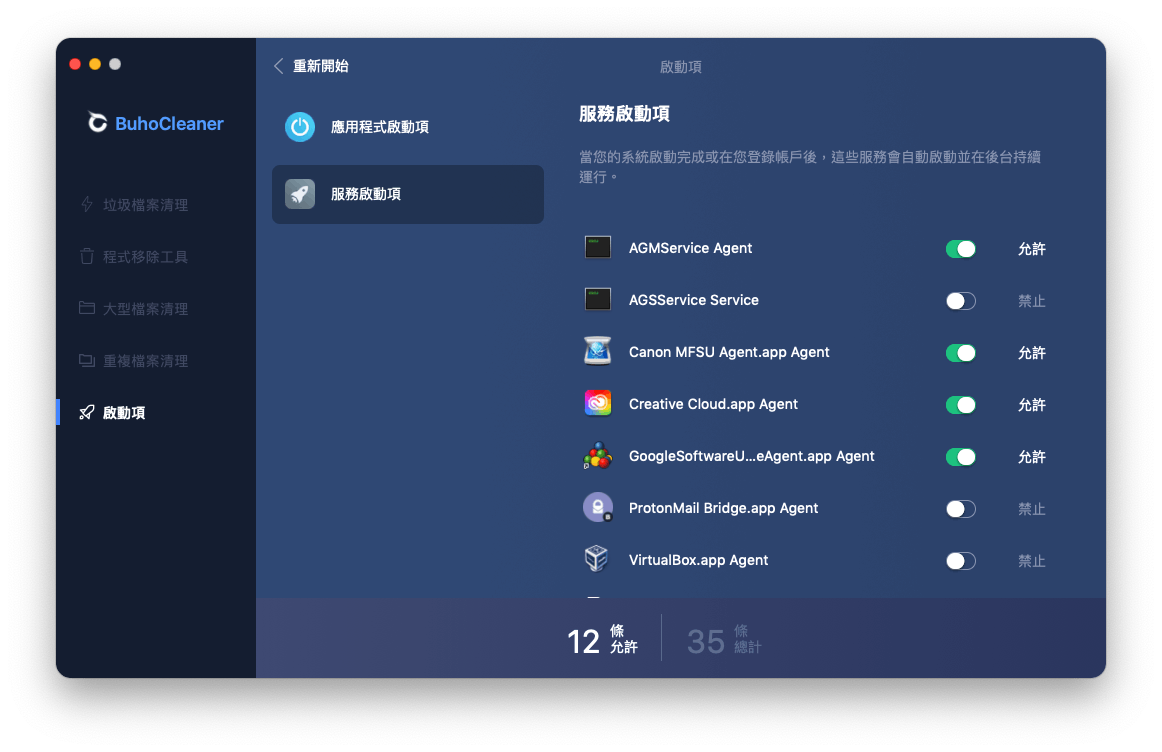Click the Creative Cloud app icon
Screen dimensions: 1162x752
(x=597, y=404)
